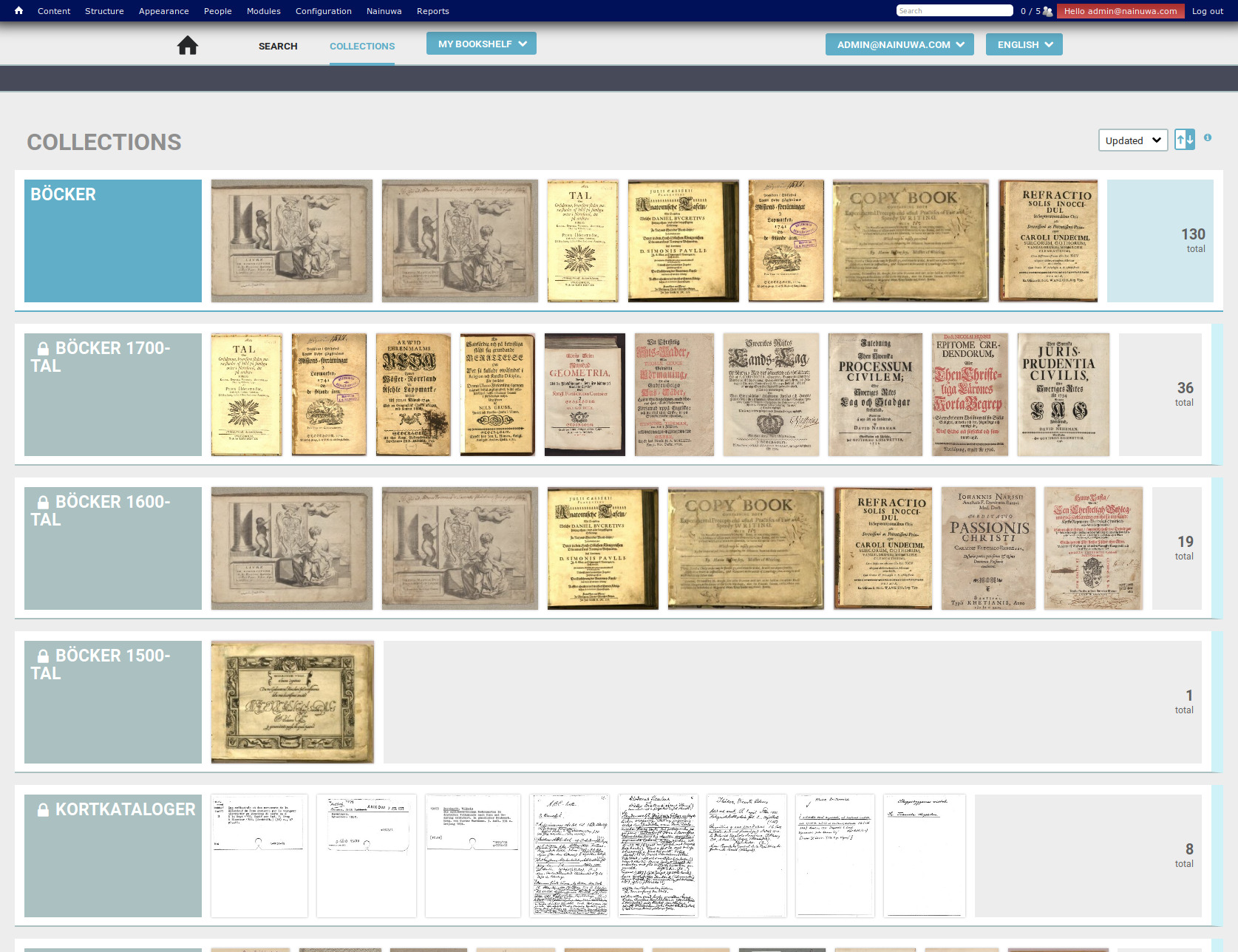Open the Reports admin menu
Screen dimensions: 1238x952
point(433,11)
